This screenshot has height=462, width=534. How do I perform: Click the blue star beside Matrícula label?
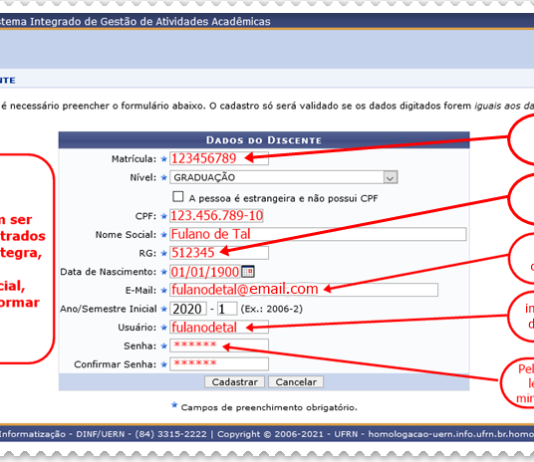pos(164,159)
